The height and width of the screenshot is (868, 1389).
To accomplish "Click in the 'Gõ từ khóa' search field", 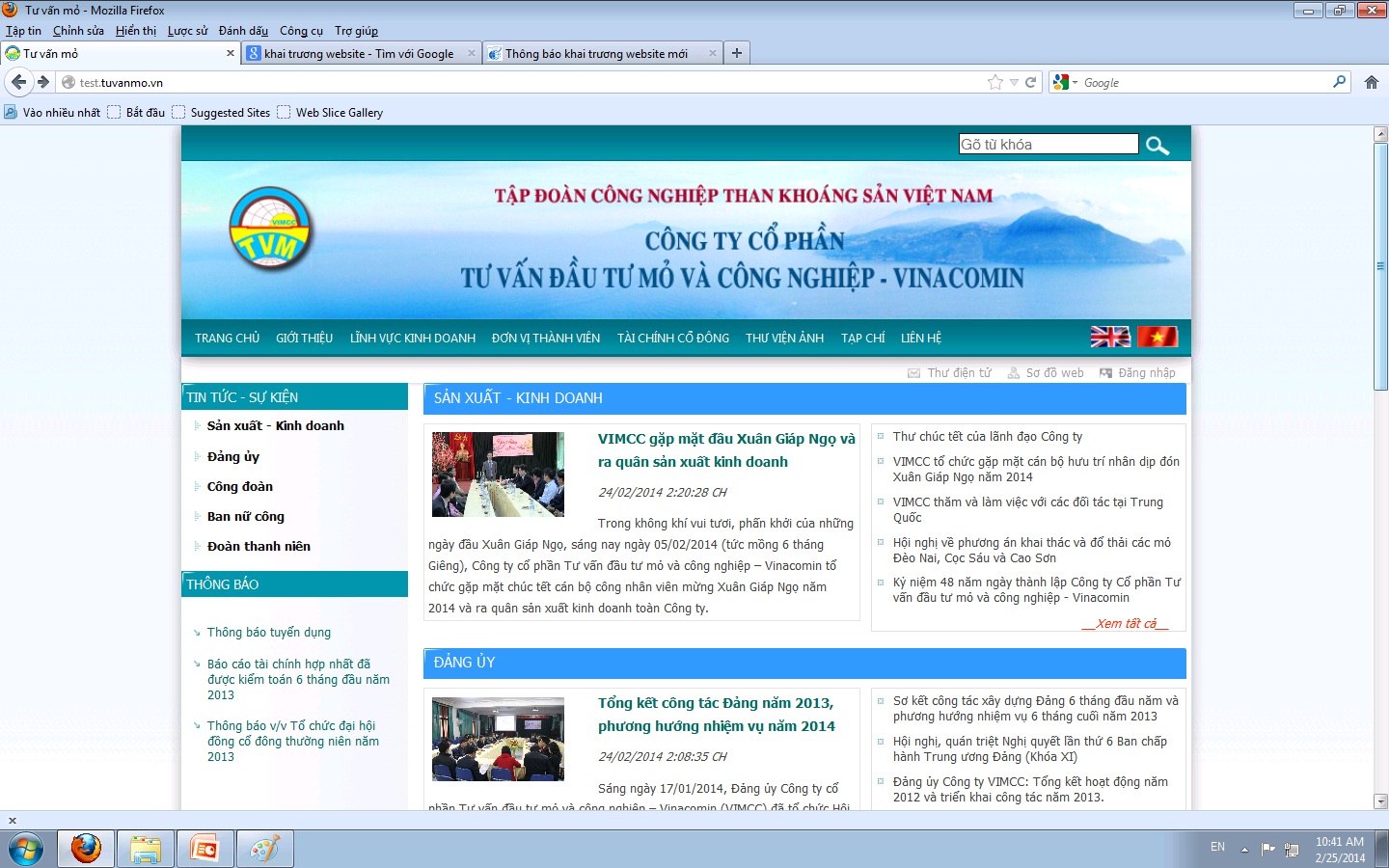I will [1049, 144].
